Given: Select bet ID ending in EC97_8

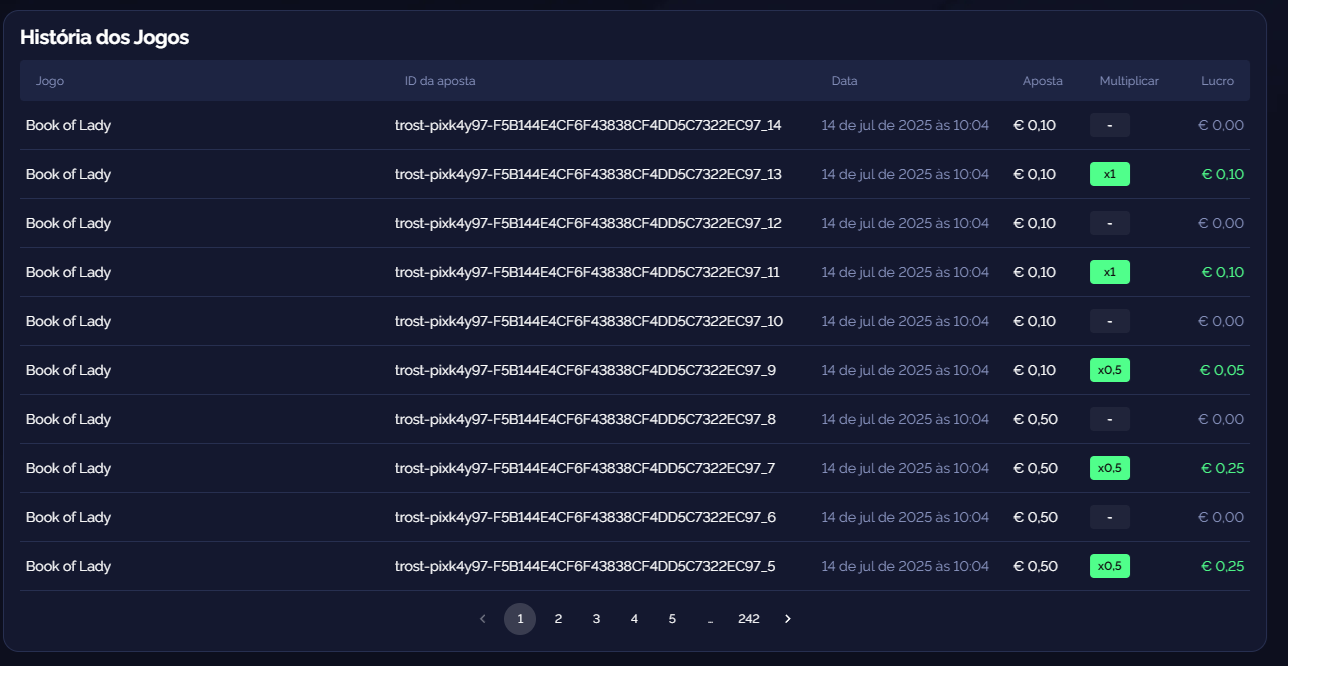Looking at the screenshot, I should (x=585, y=419).
